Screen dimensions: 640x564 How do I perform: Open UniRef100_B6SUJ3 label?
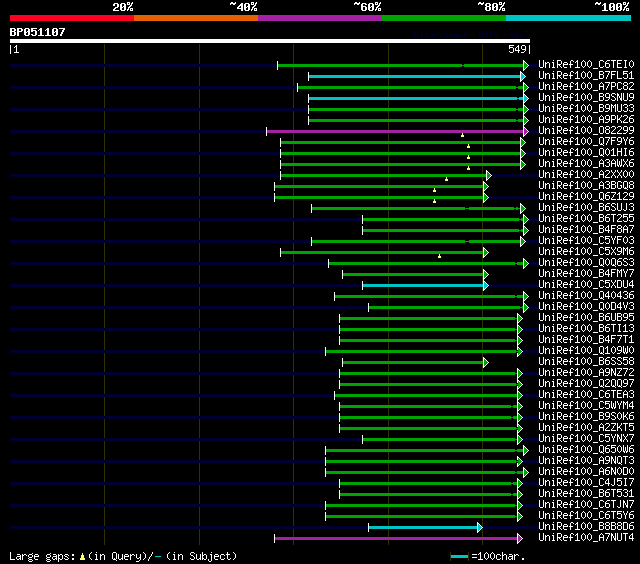586,208
